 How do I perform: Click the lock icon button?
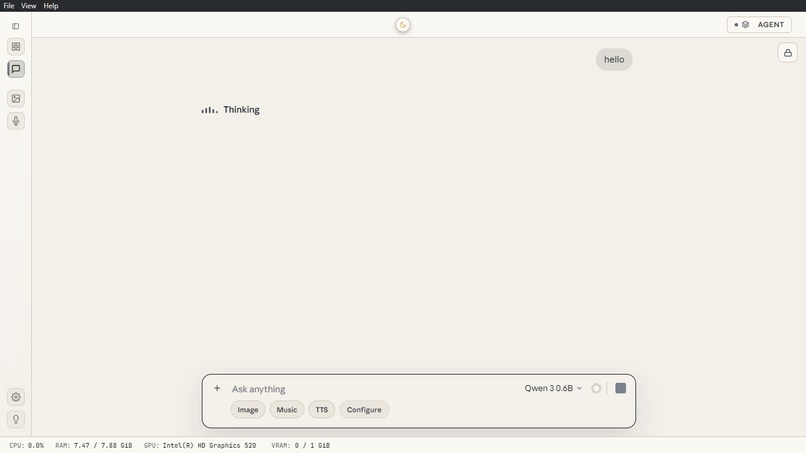tap(787, 53)
